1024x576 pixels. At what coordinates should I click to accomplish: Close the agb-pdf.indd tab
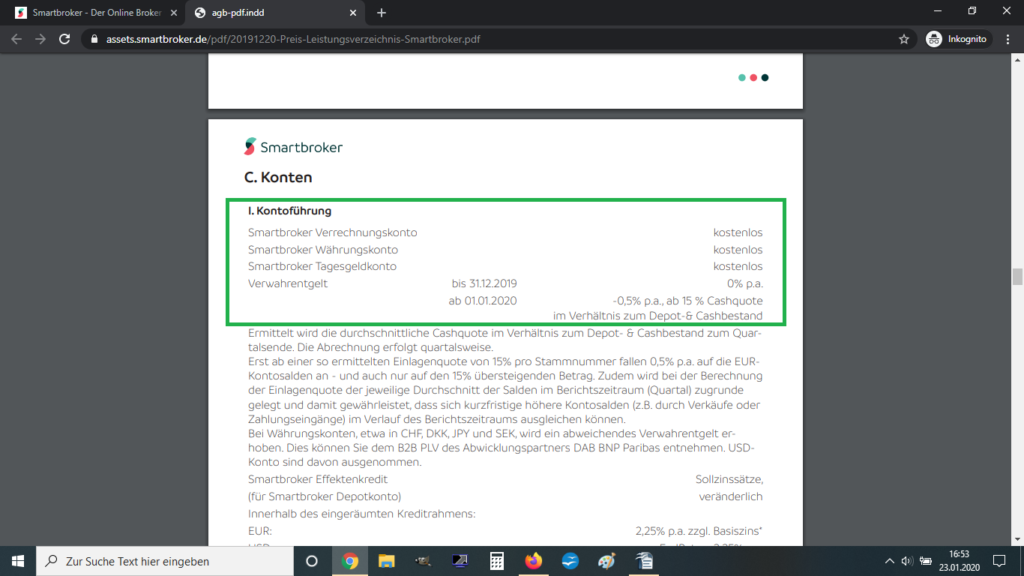[x=353, y=13]
